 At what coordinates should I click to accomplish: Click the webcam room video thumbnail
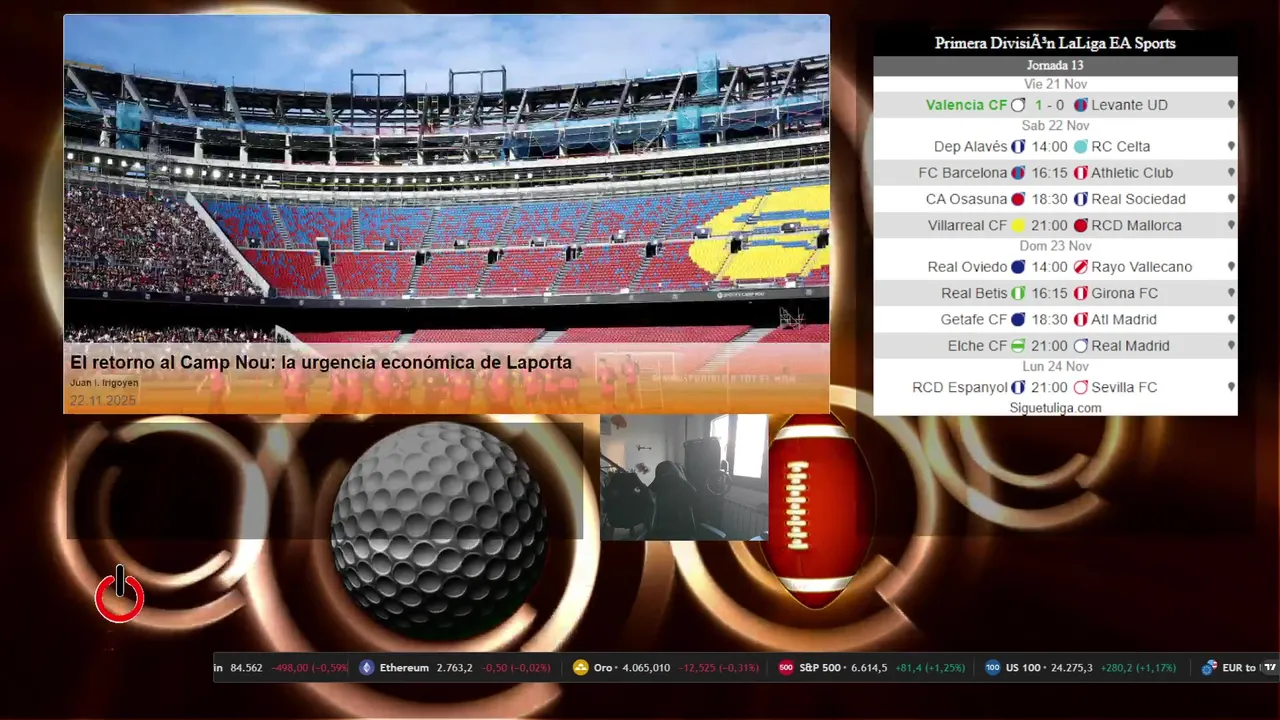point(684,477)
